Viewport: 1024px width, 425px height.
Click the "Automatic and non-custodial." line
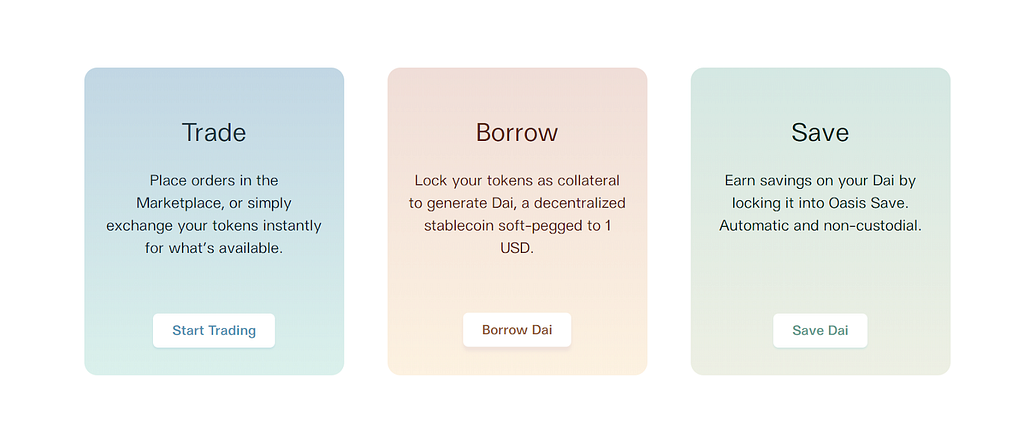pyautogui.click(x=820, y=226)
